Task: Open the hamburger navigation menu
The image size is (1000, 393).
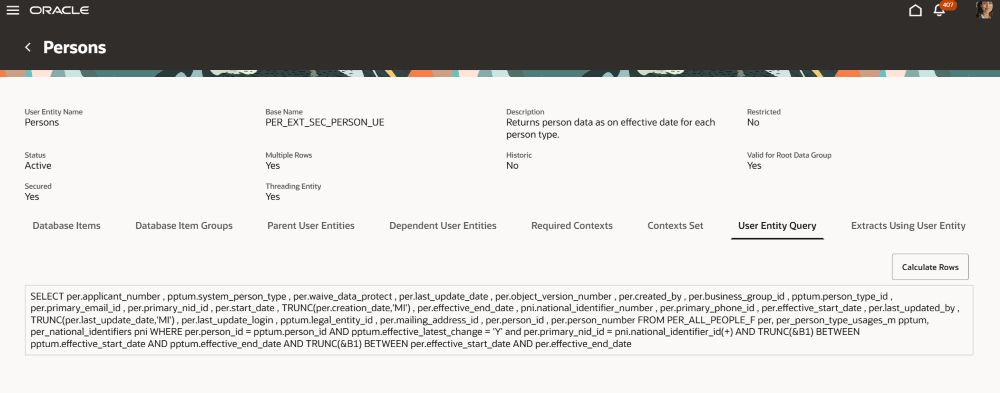Action: coord(13,10)
